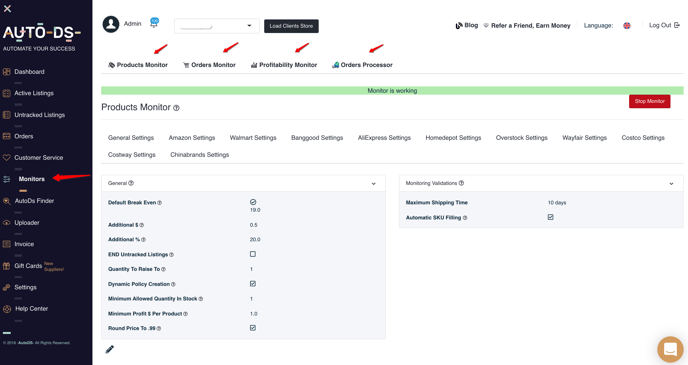Toggle END Untracked Listings checkbox
This screenshot has height=365, width=688.
pos(253,254)
